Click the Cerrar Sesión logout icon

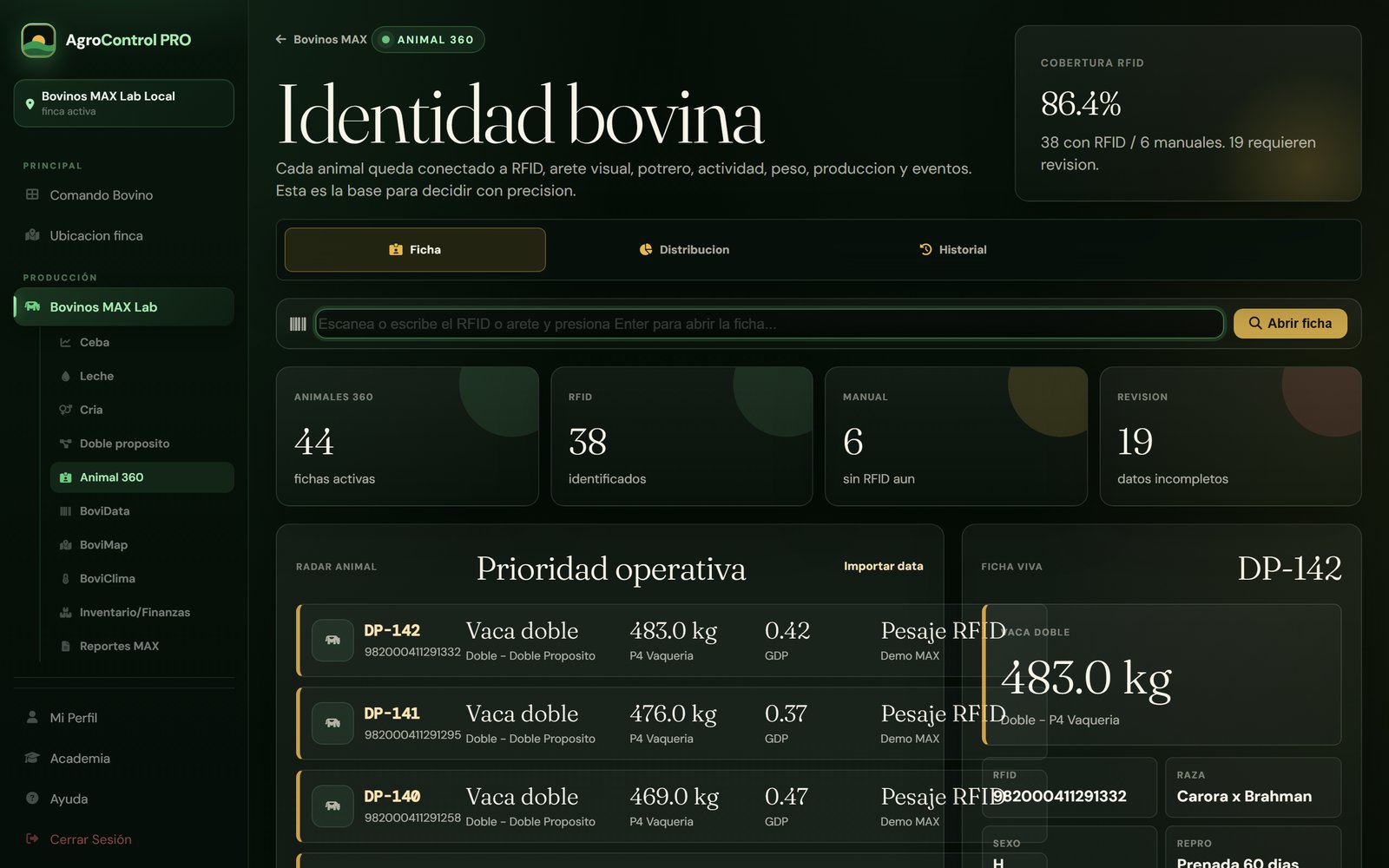(x=32, y=839)
